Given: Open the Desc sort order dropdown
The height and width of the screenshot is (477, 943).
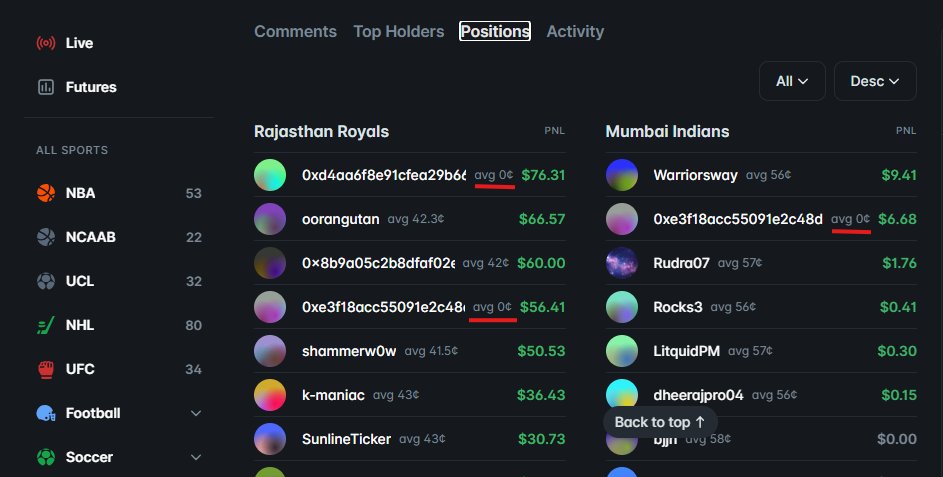Looking at the screenshot, I should [x=875, y=81].
